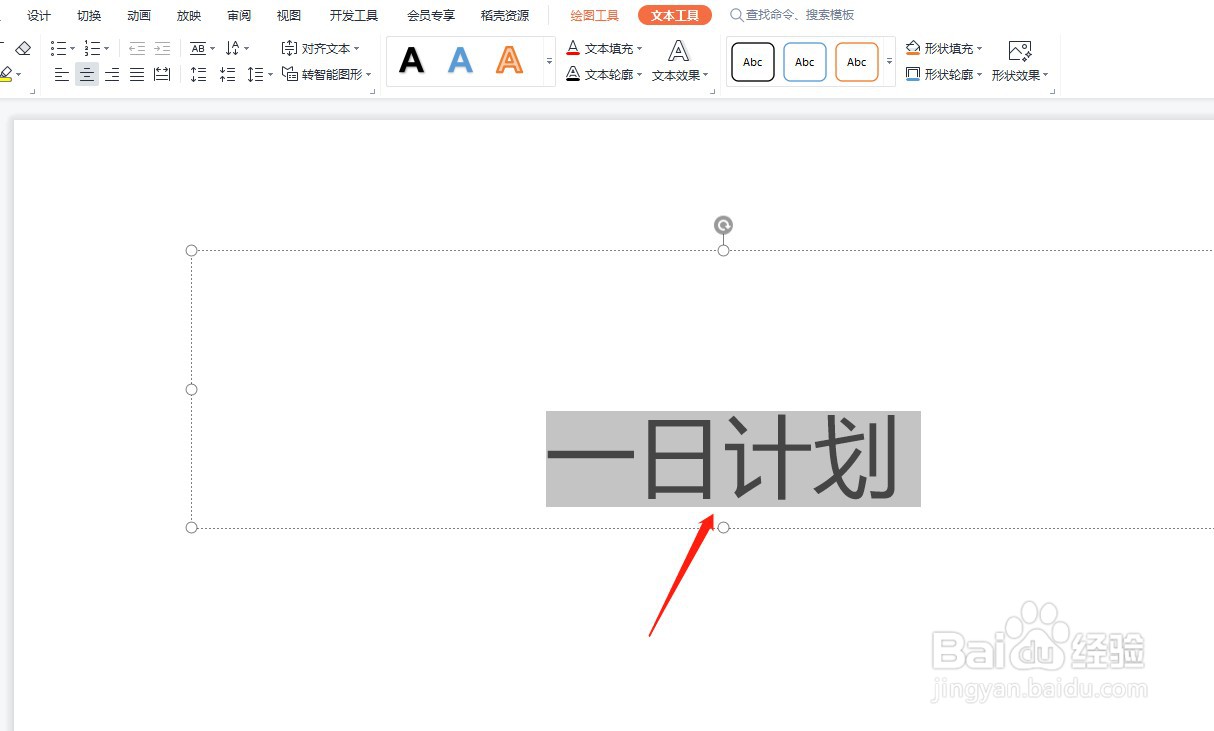1214x731 pixels.
Task: Click the line spacing icon
Action: tap(256, 74)
